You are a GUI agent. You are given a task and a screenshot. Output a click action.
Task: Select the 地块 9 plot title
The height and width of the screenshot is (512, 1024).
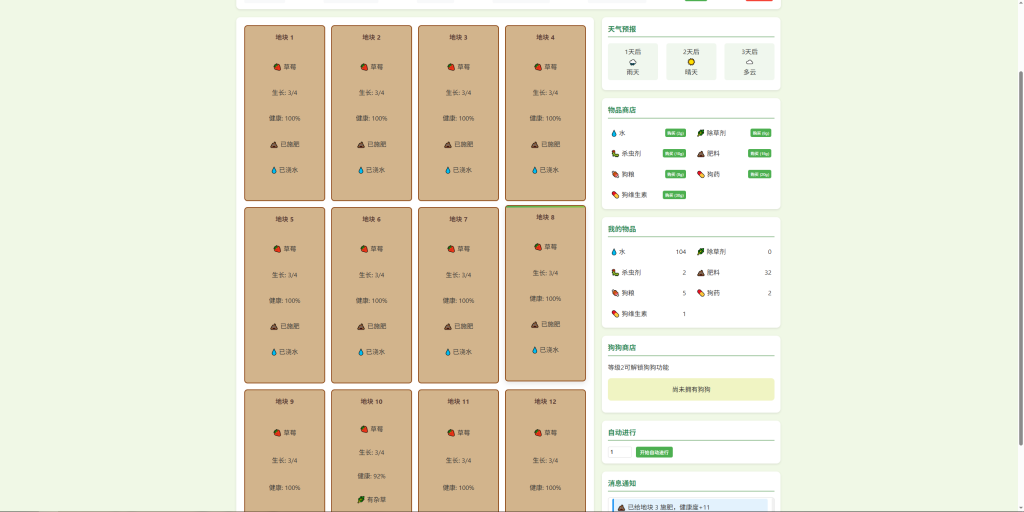coord(285,402)
